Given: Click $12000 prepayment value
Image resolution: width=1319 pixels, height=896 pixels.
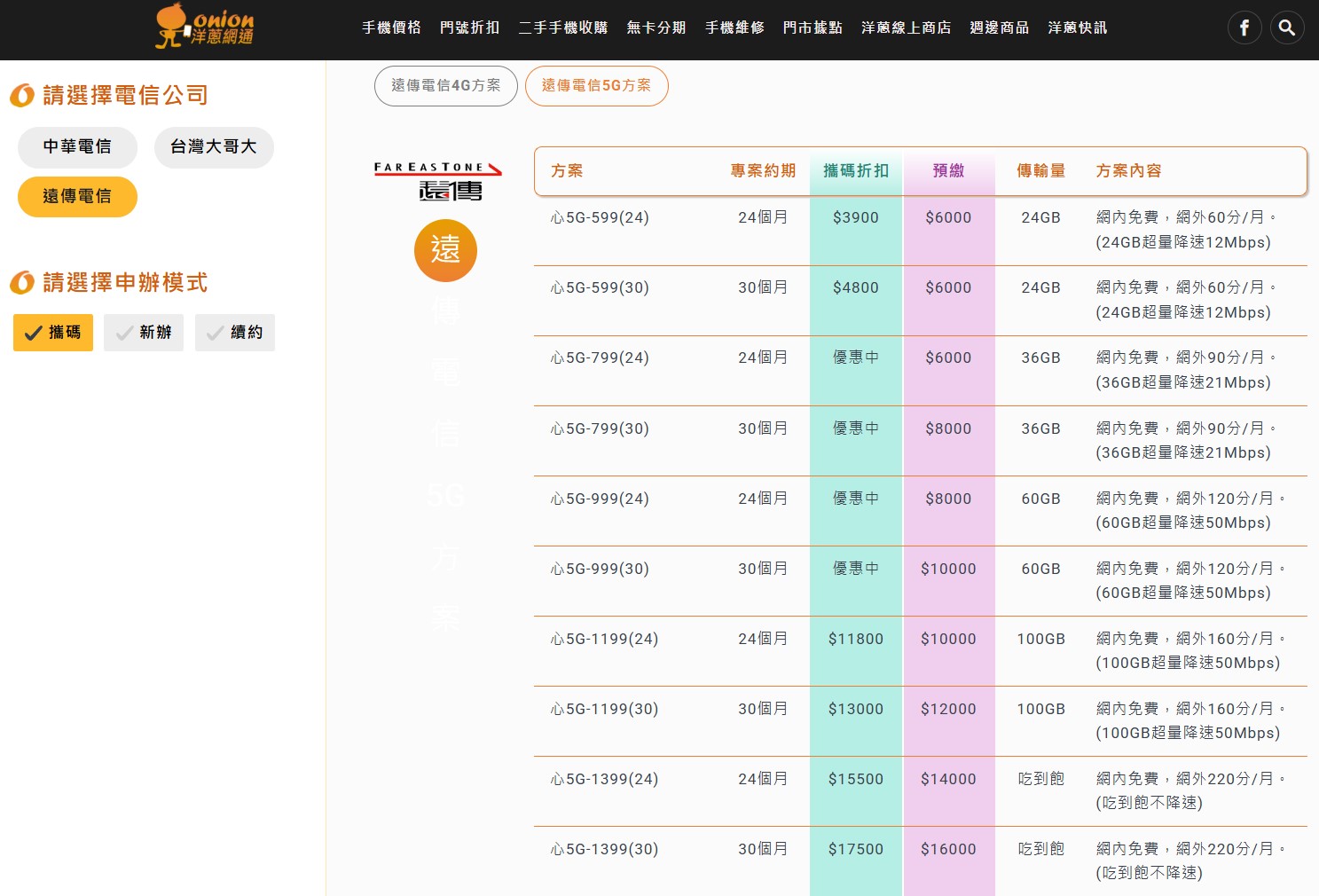Looking at the screenshot, I should [948, 709].
